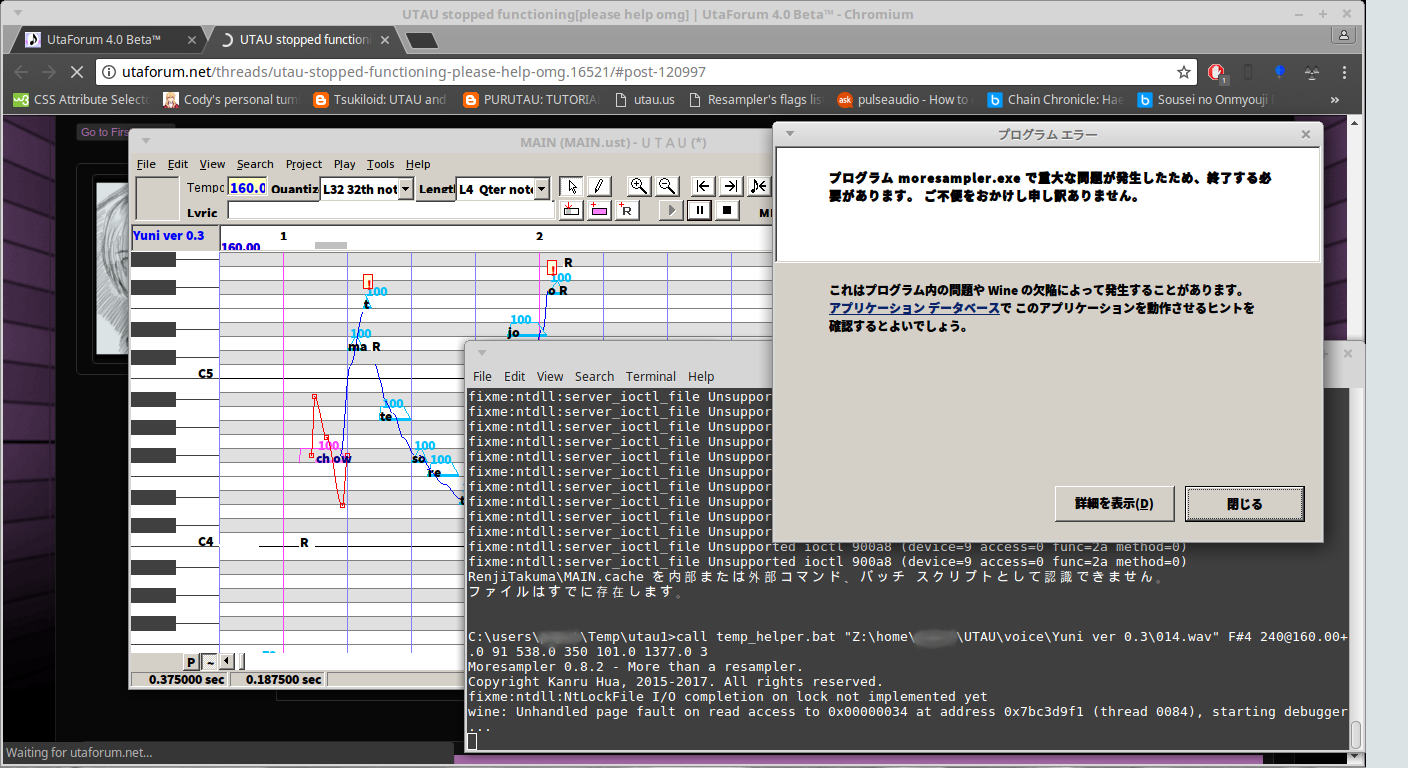Click the red adblock extension icon
This screenshot has width=1408, height=768.
pos(1216,72)
